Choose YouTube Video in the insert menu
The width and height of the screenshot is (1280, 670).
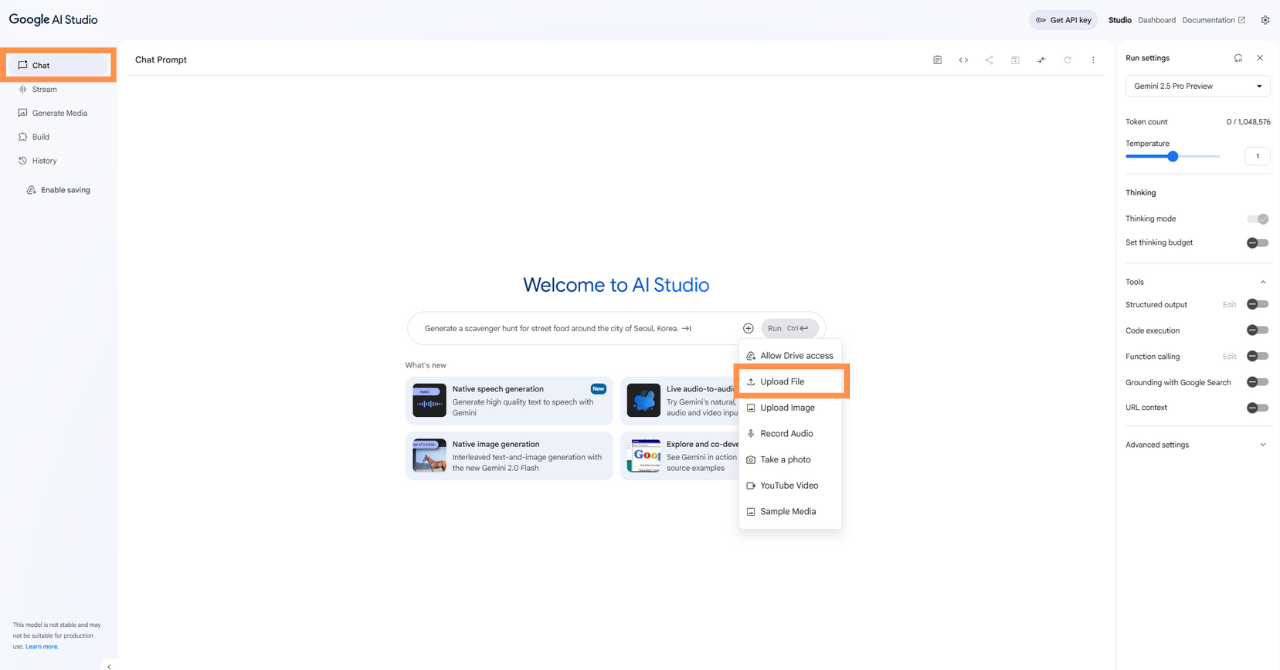coord(789,486)
